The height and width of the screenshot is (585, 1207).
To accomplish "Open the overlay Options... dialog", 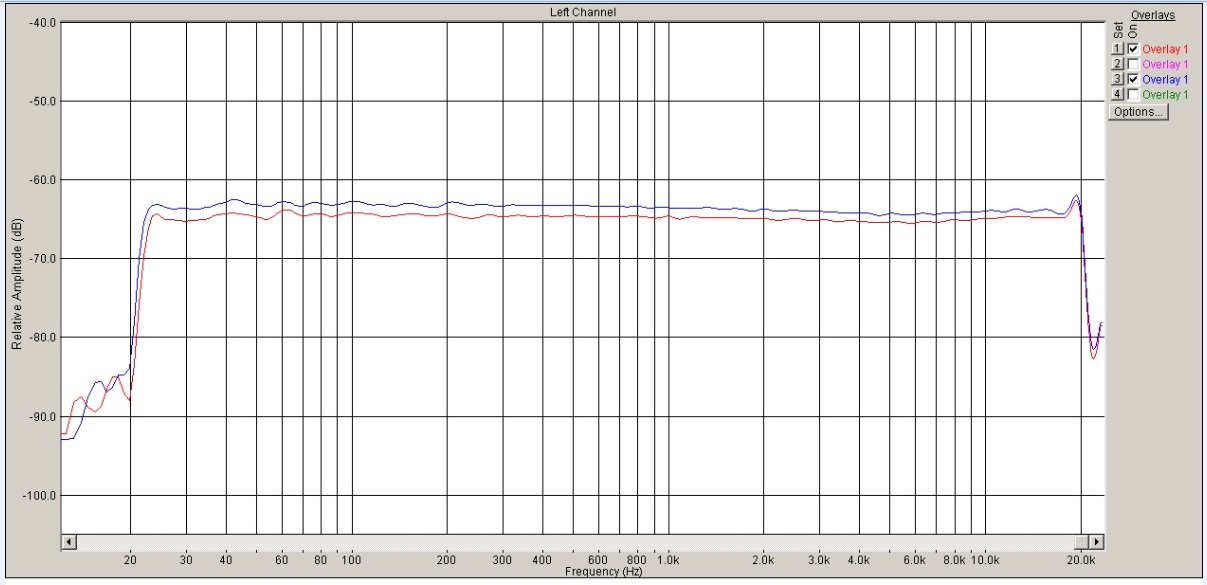I will 1138,112.
